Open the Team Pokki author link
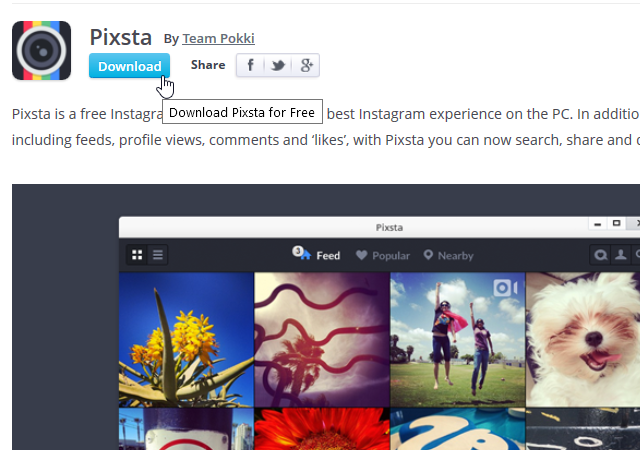This screenshot has width=640, height=450. (218, 38)
